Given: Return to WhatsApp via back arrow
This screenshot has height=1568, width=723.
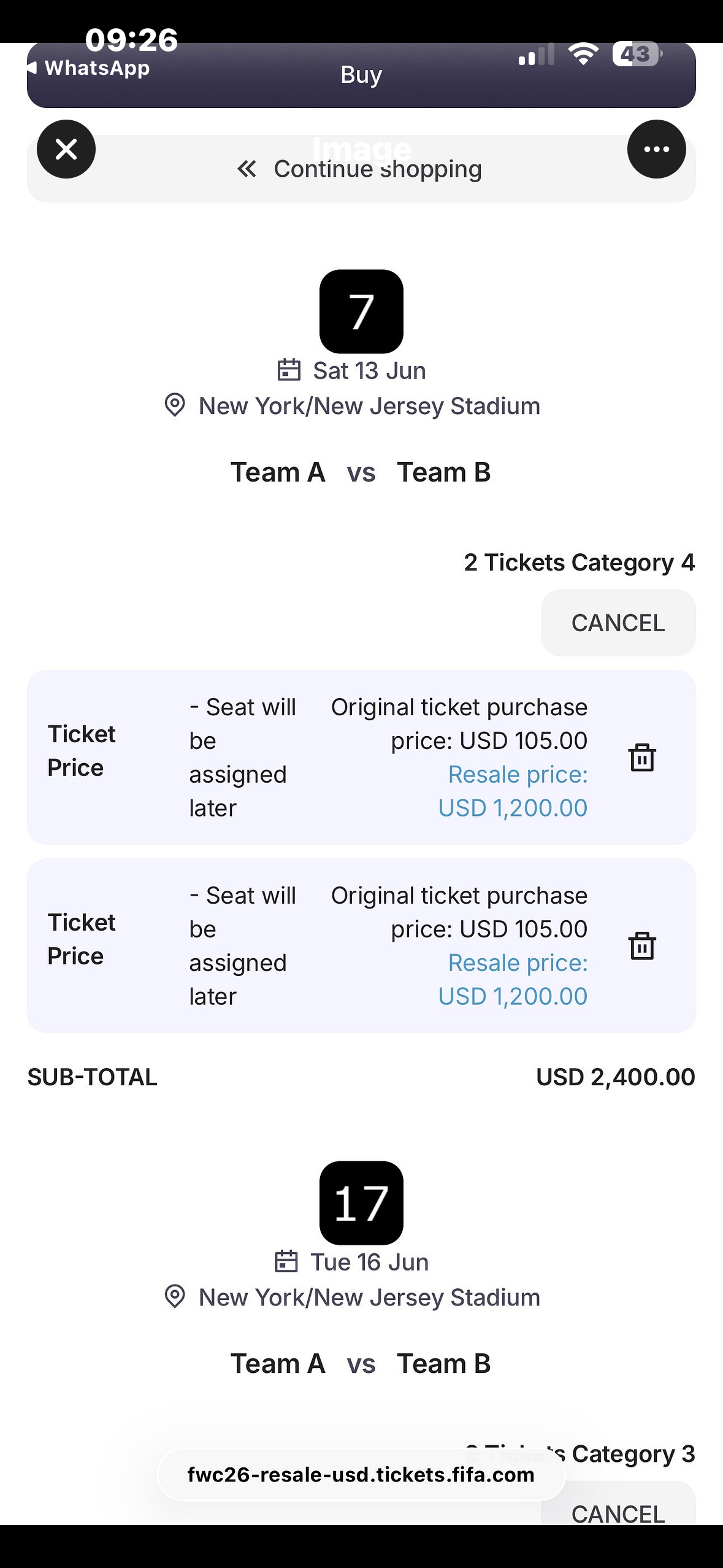Looking at the screenshot, I should pyautogui.click(x=33, y=67).
